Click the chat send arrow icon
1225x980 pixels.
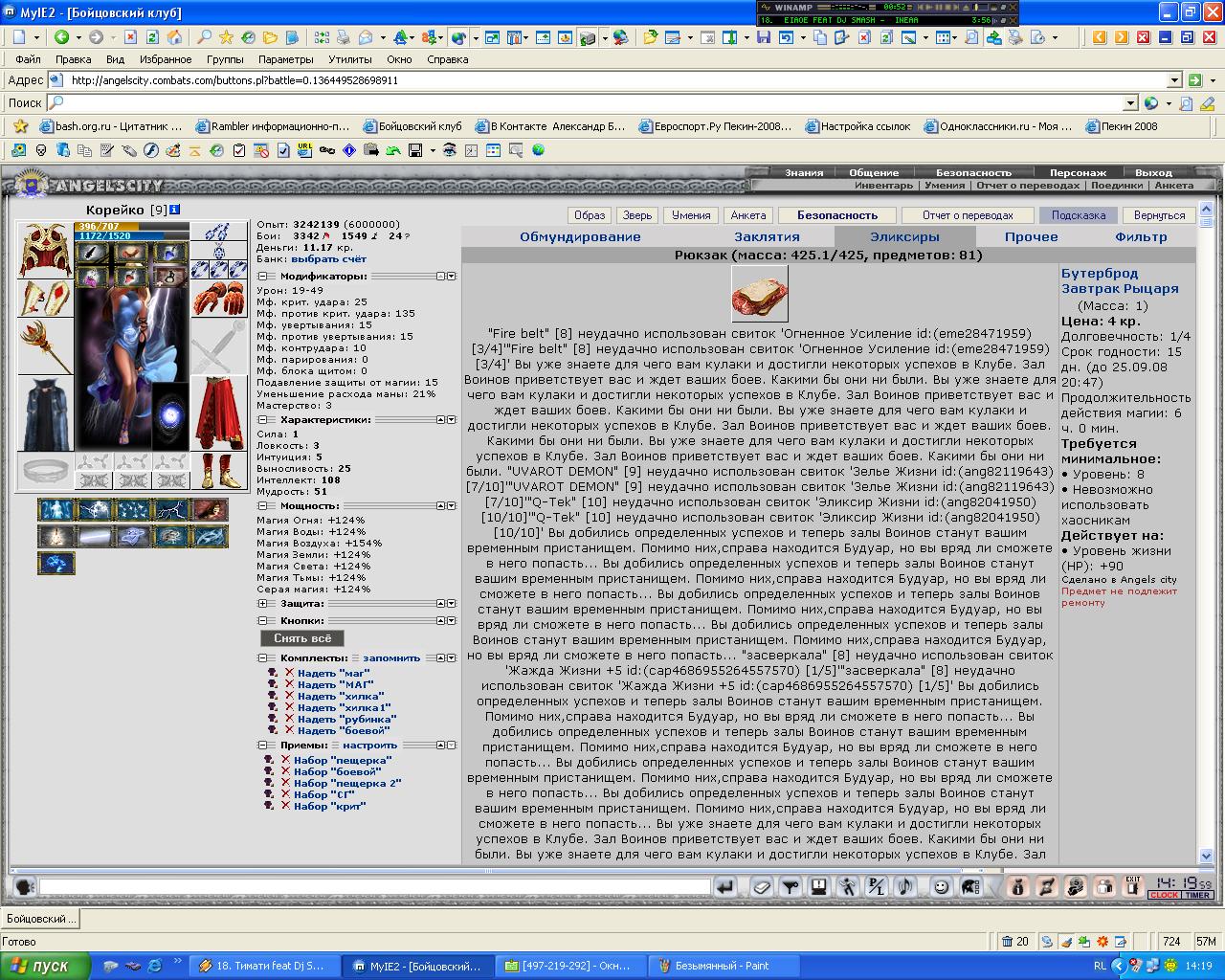click(725, 886)
